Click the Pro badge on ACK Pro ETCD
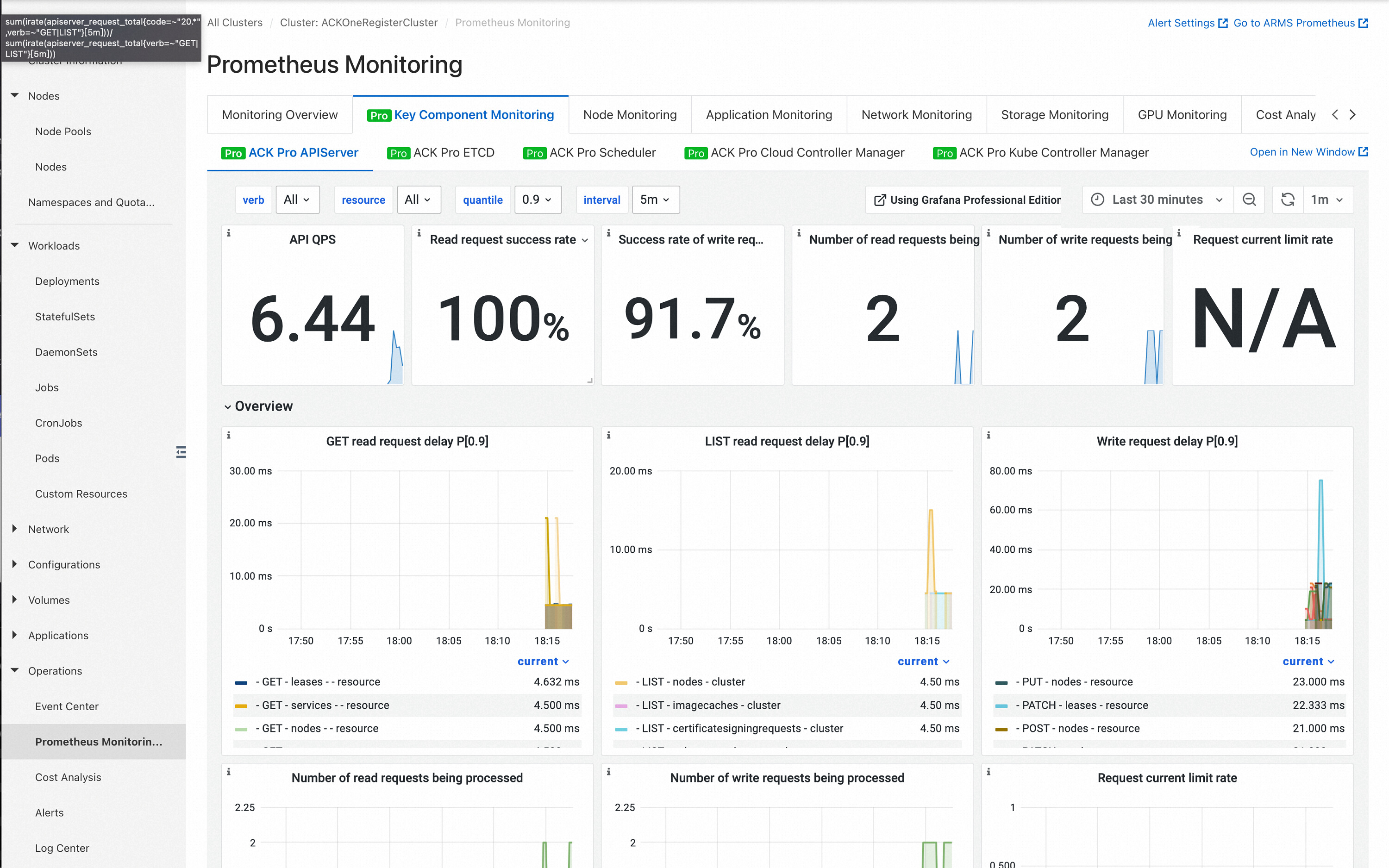 tap(398, 153)
